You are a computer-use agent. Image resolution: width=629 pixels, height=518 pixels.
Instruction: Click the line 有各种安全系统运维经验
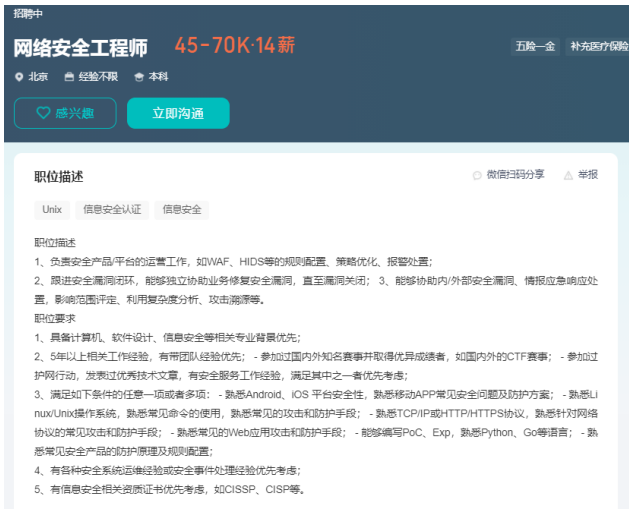click(167, 470)
